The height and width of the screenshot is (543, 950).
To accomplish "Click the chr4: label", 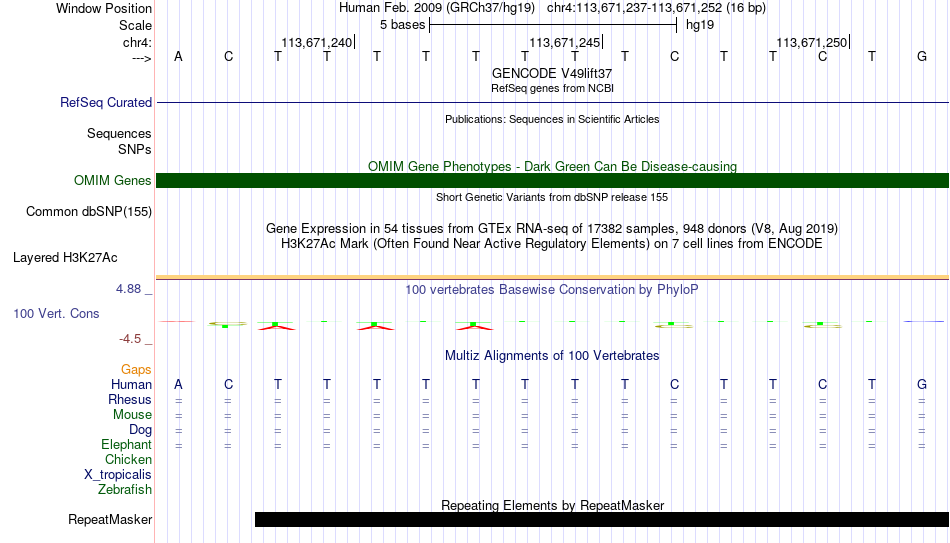I will click(138, 42).
